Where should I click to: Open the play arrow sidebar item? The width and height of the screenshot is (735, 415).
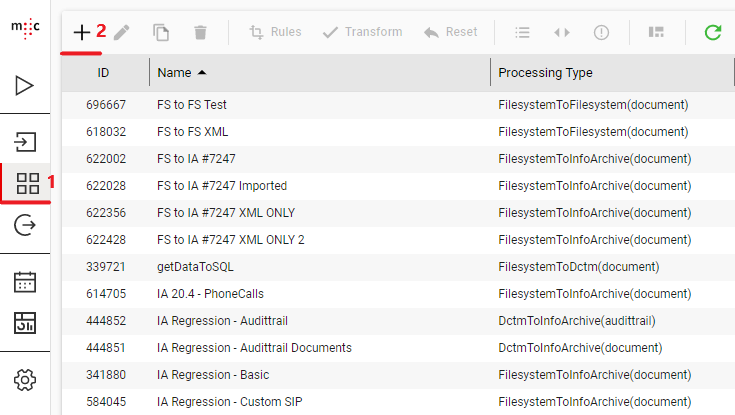pos(26,86)
